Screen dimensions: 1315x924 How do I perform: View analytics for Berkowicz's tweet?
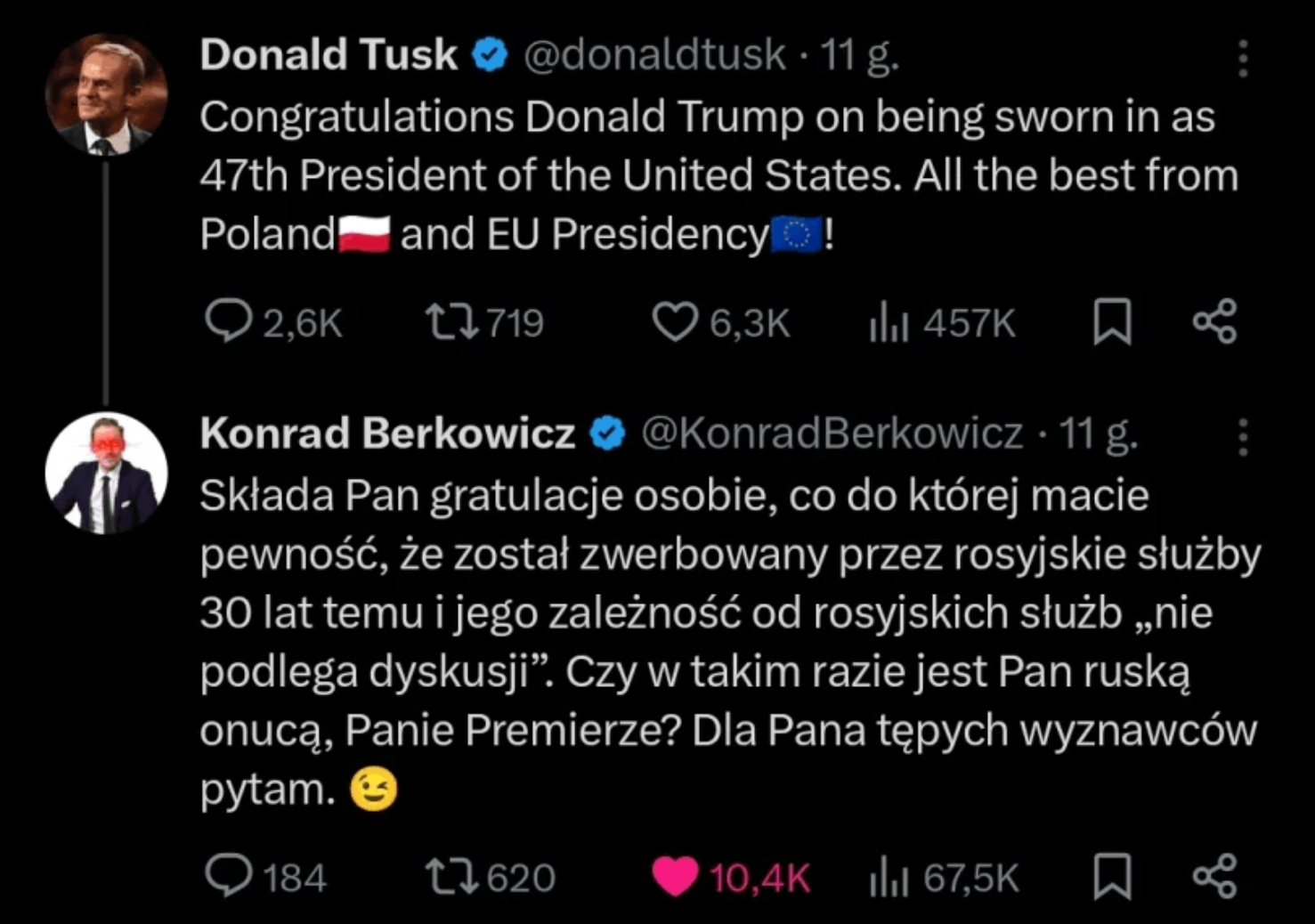coord(889,878)
